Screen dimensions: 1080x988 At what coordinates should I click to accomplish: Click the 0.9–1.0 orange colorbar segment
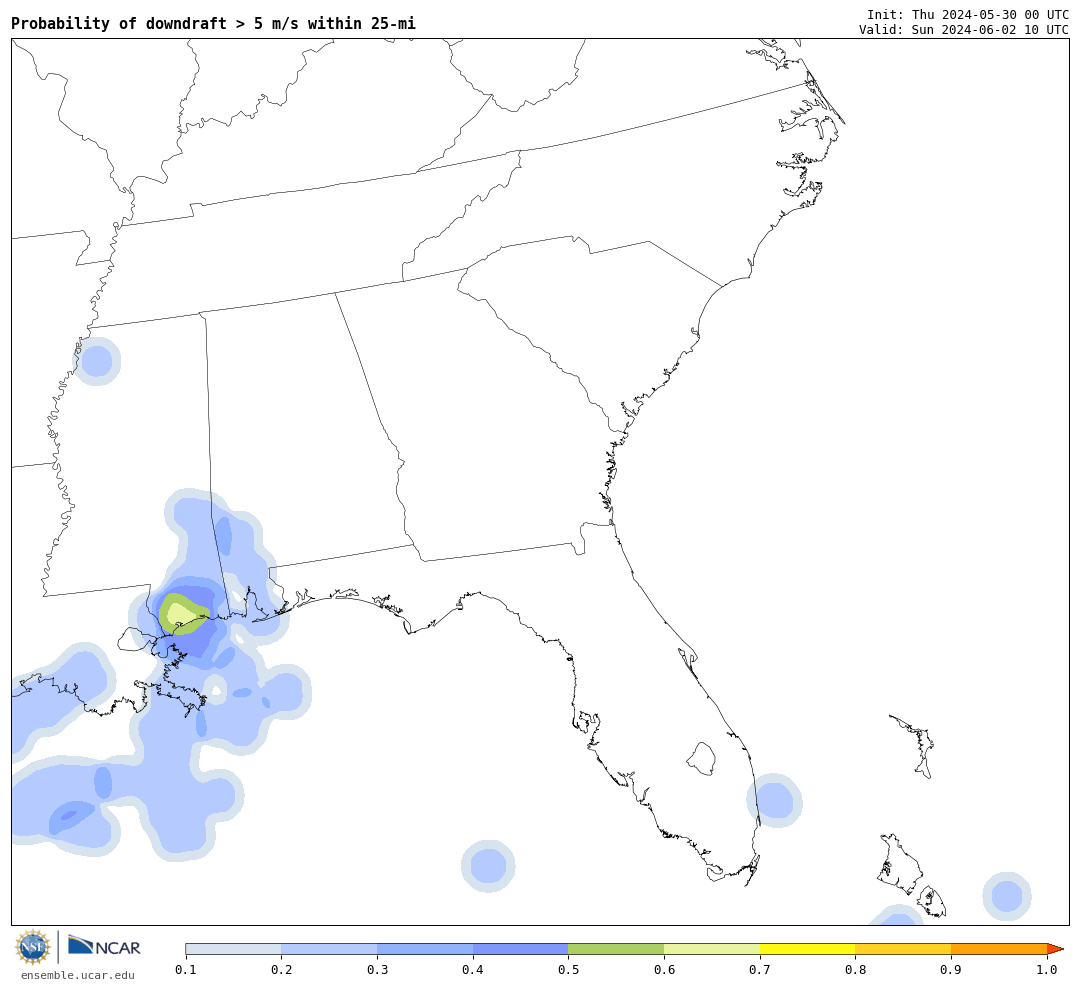point(999,949)
